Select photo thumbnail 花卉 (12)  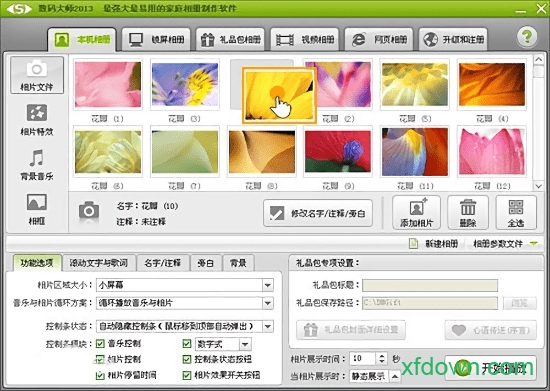pyautogui.click(x=492, y=151)
